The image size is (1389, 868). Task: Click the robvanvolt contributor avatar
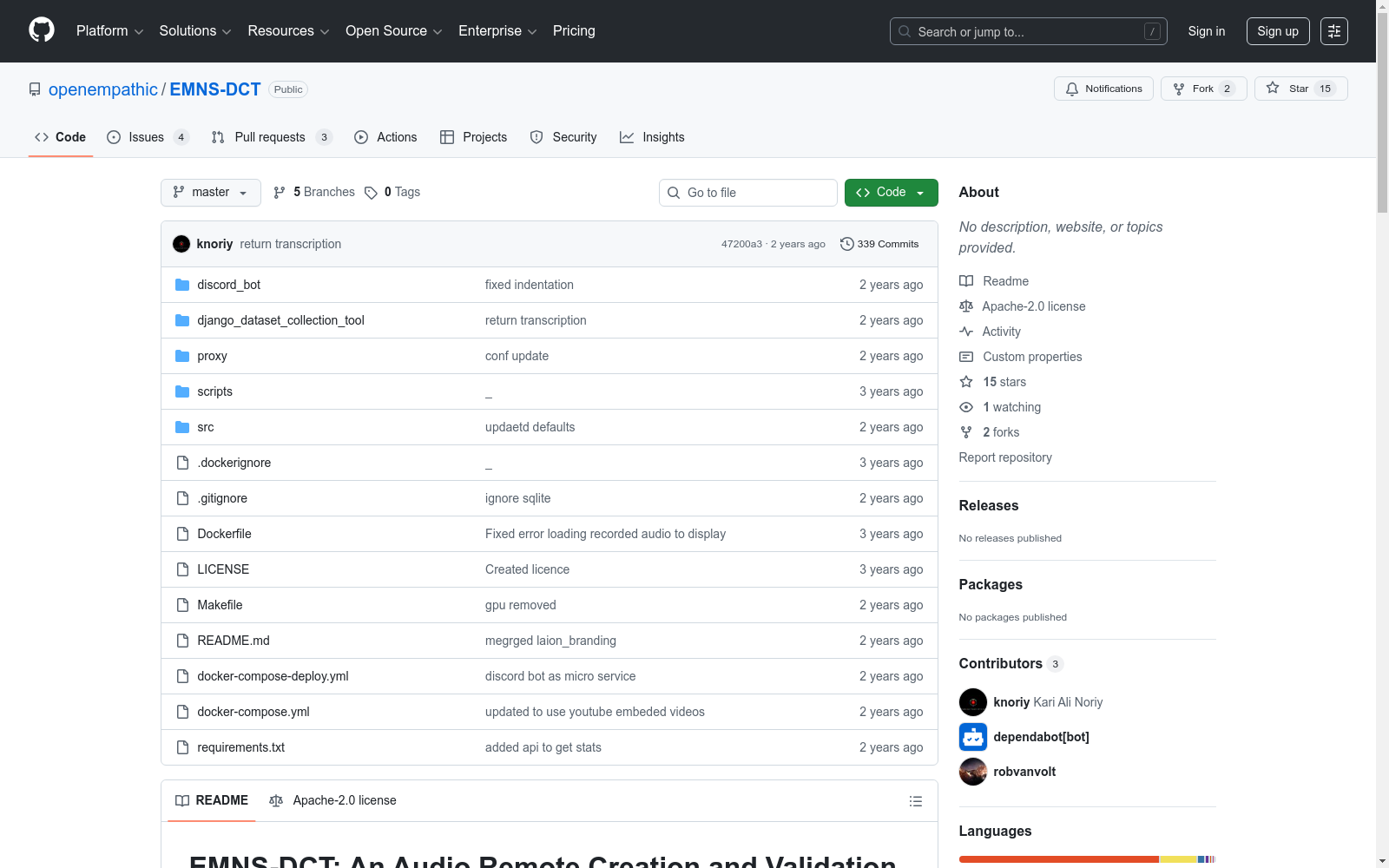click(973, 772)
